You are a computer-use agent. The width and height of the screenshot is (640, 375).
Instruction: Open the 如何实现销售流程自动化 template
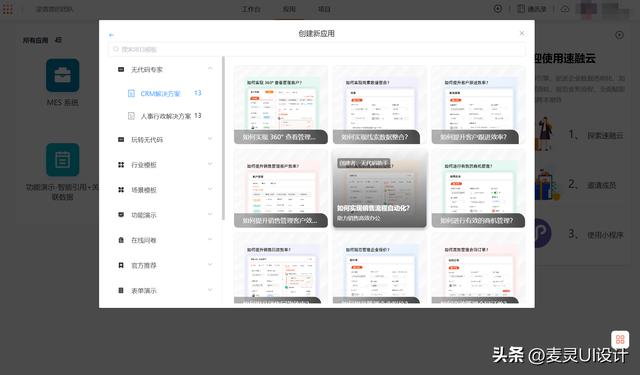[380, 189]
